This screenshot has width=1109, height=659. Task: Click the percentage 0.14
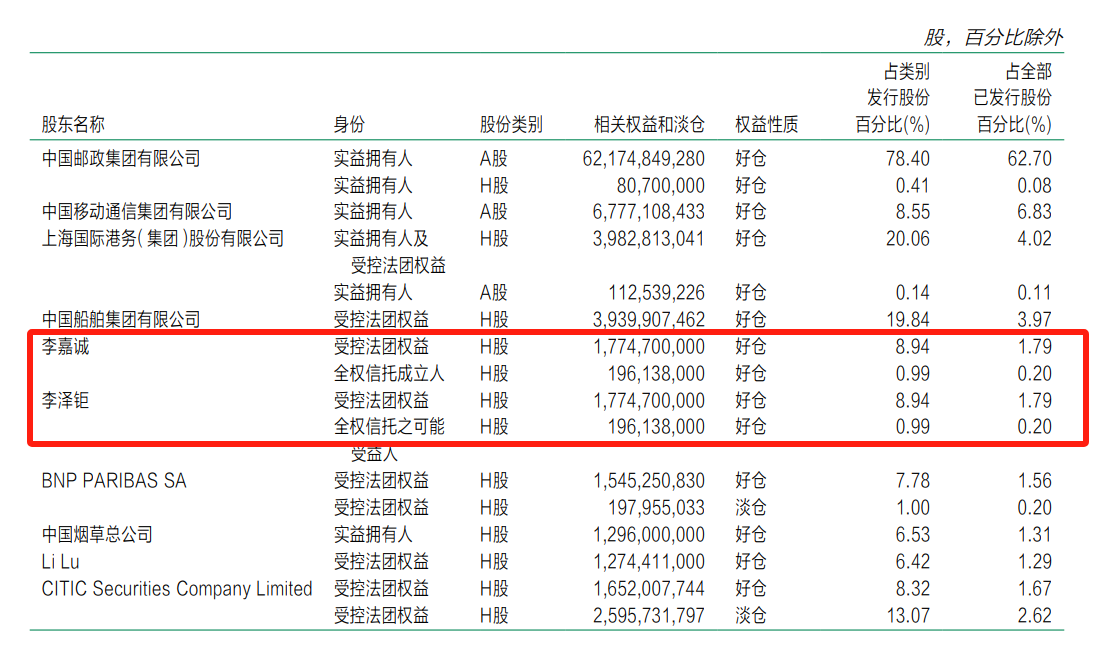912,293
